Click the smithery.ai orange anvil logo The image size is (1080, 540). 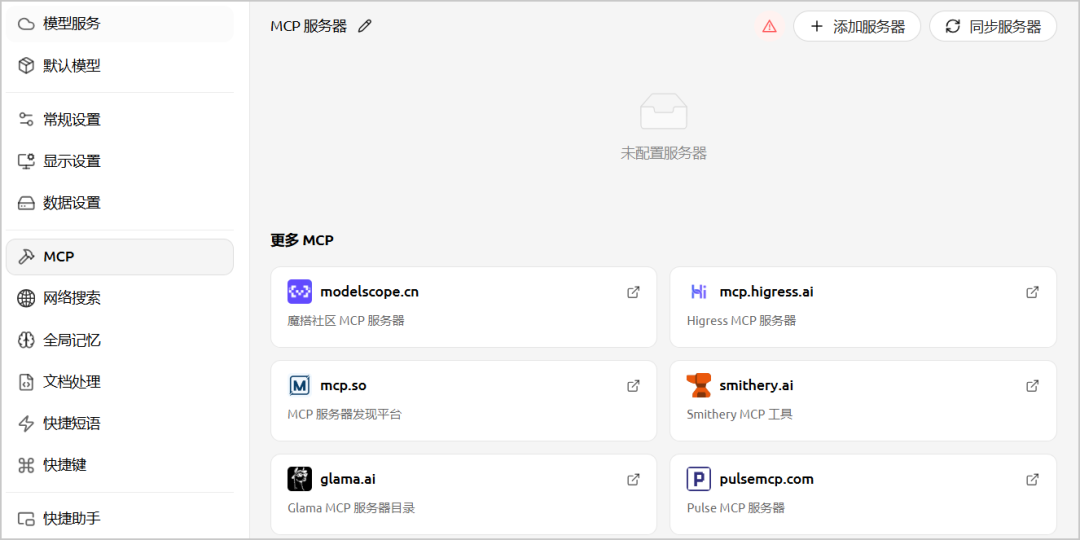click(698, 386)
